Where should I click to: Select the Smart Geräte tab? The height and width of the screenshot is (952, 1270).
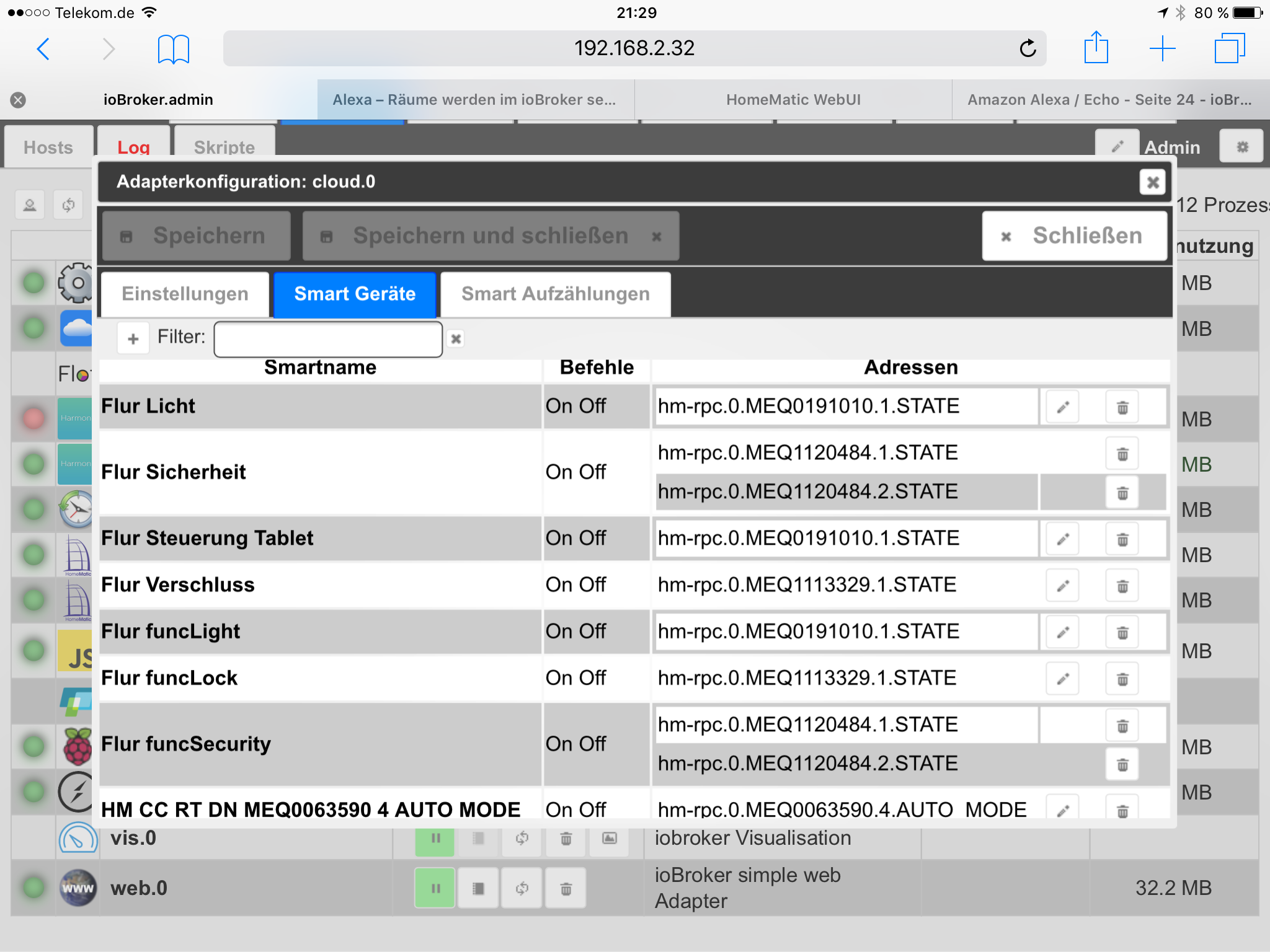coord(355,294)
